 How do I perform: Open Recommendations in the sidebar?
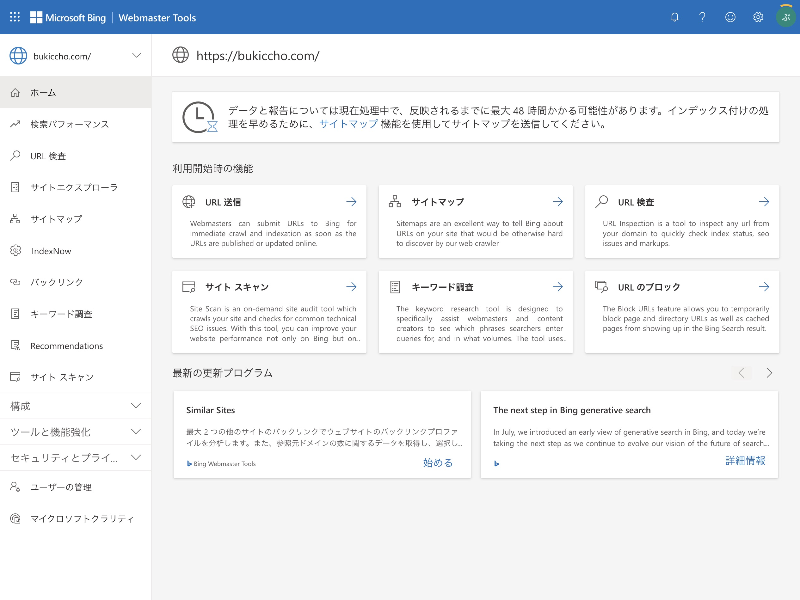76,345
